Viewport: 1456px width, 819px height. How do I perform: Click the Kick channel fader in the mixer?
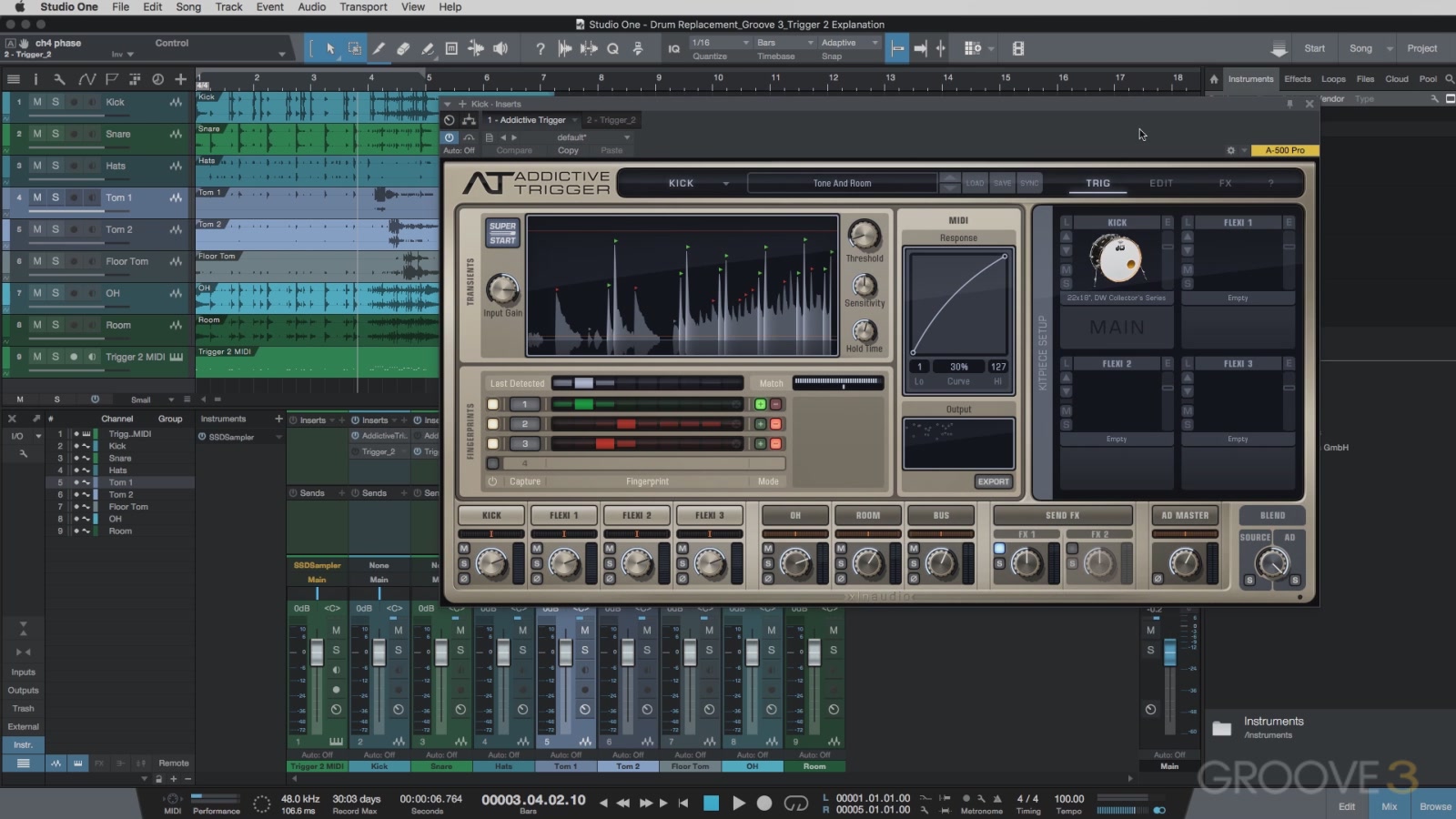[379, 652]
